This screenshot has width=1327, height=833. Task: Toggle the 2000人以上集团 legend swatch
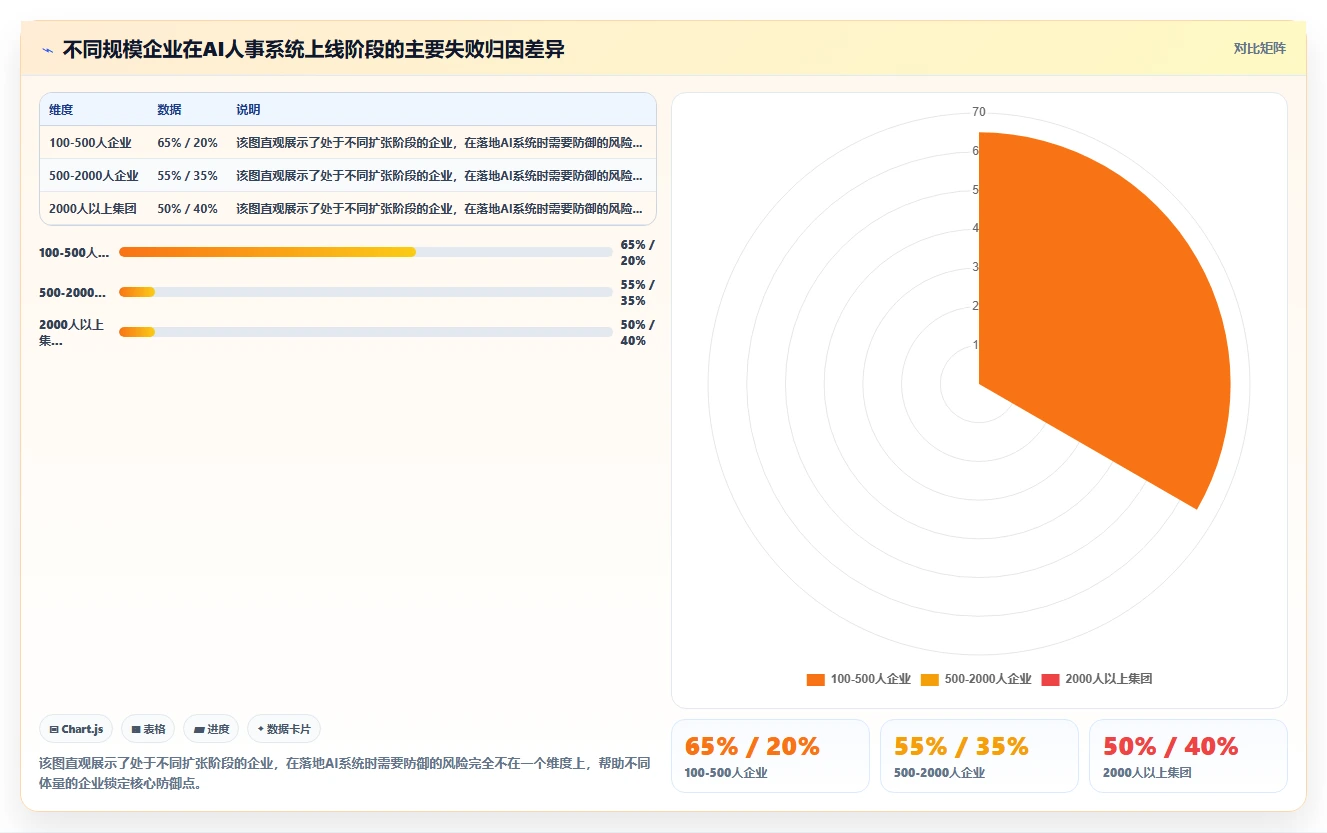1050,679
